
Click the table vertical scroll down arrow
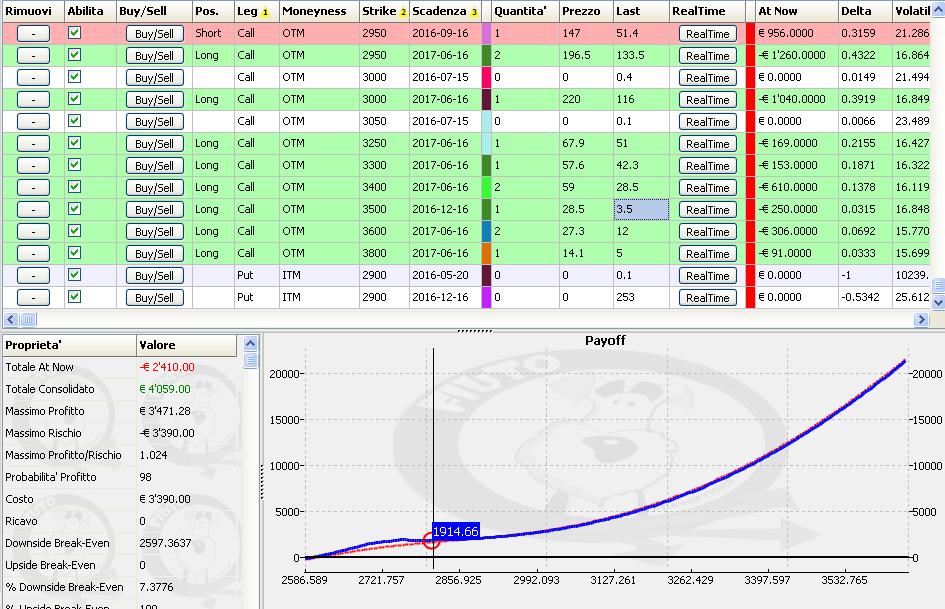[x=938, y=302]
